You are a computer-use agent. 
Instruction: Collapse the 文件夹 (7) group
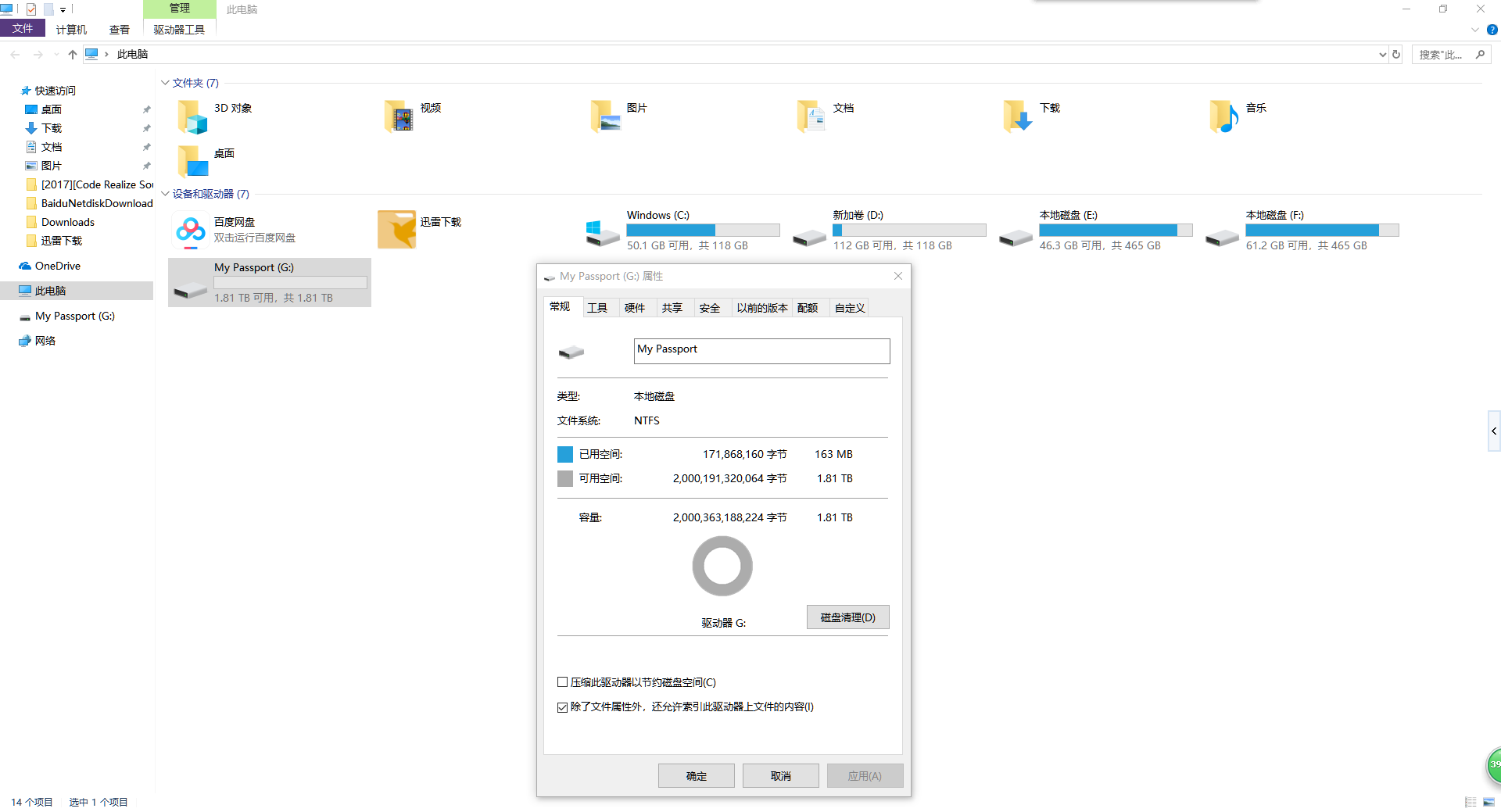165,83
